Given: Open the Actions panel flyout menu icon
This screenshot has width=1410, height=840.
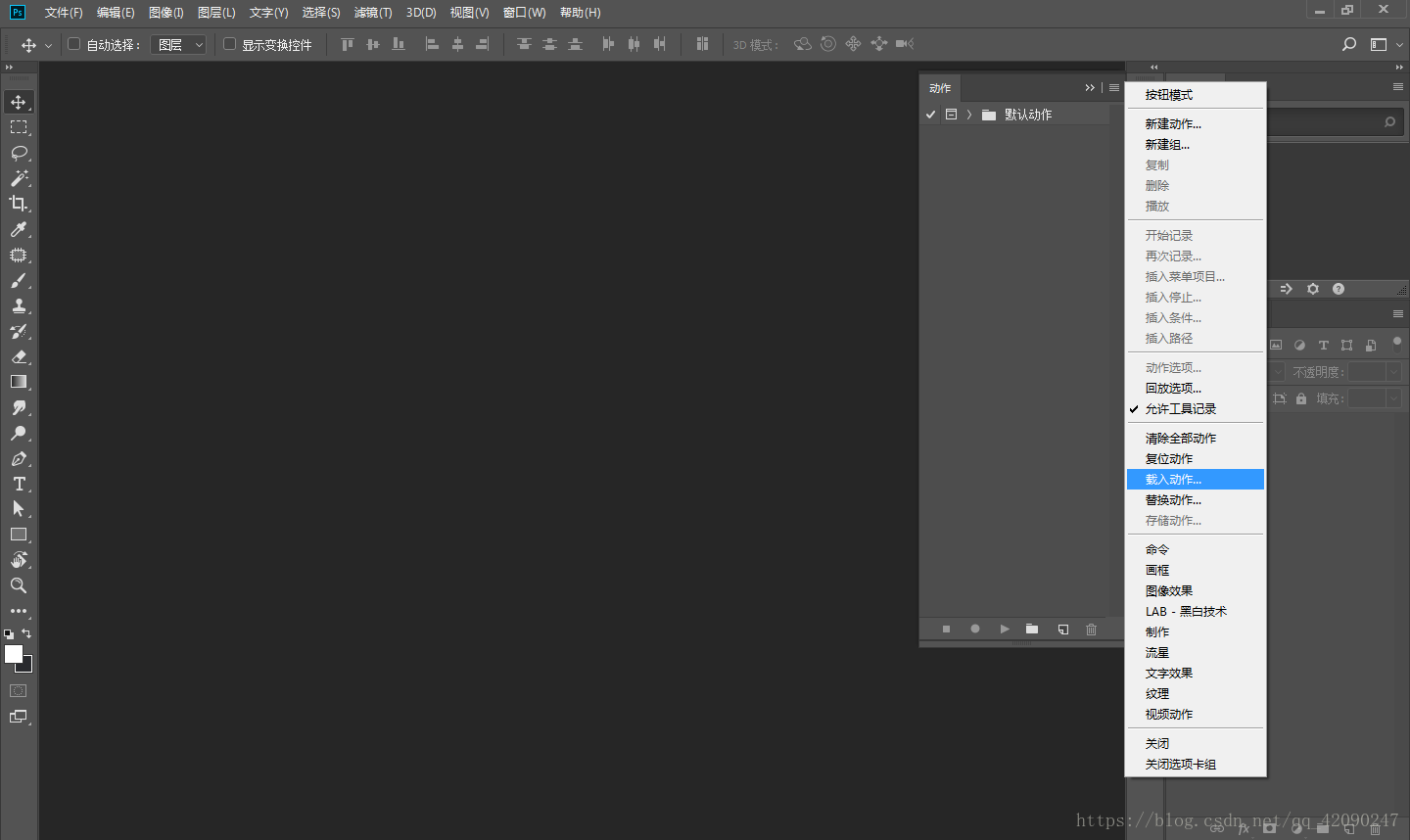Looking at the screenshot, I should click(x=1114, y=88).
